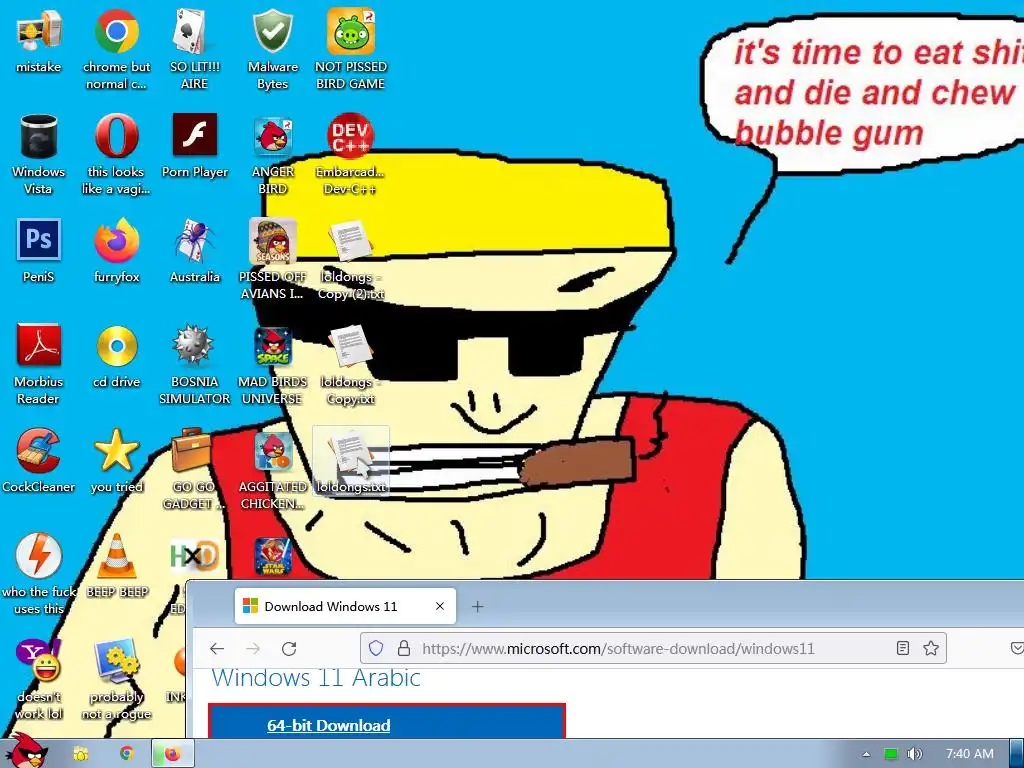Switch to Firefox taskbar button
This screenshot has height=768, width=1024.
[172, 754]
